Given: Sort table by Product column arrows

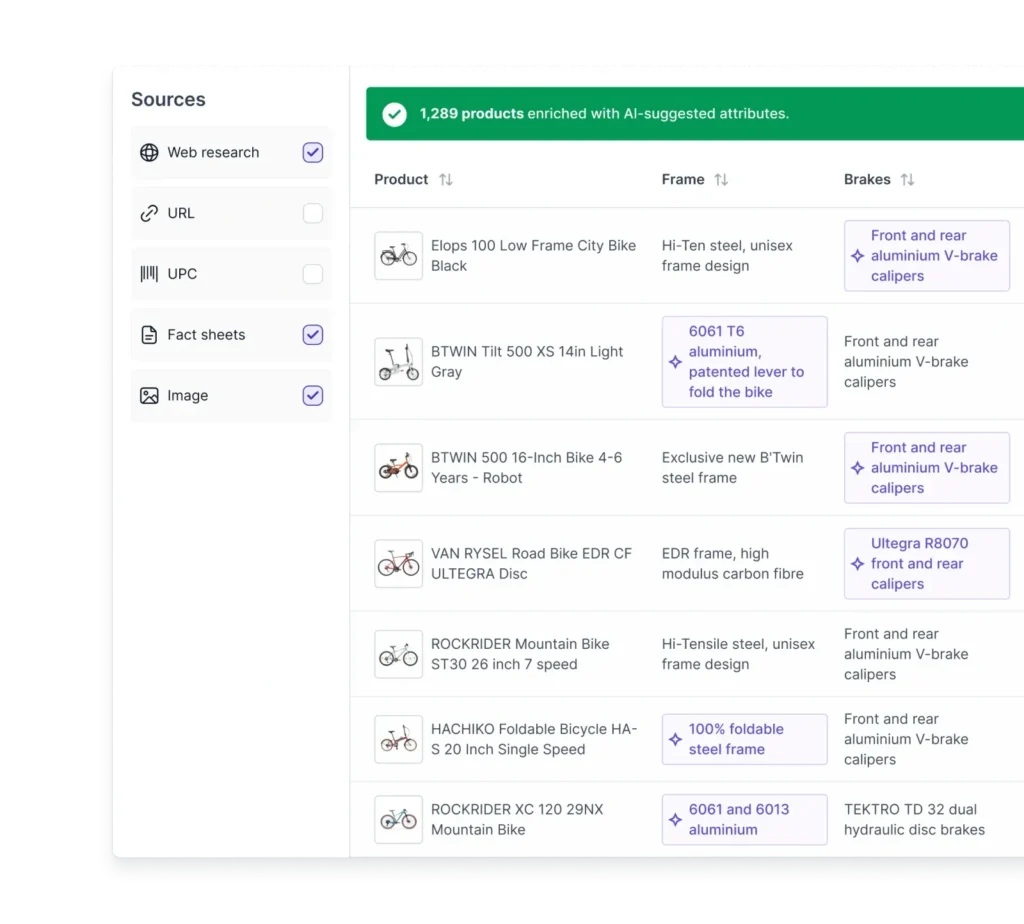Looking at the screenshot, I should (446, 180).
